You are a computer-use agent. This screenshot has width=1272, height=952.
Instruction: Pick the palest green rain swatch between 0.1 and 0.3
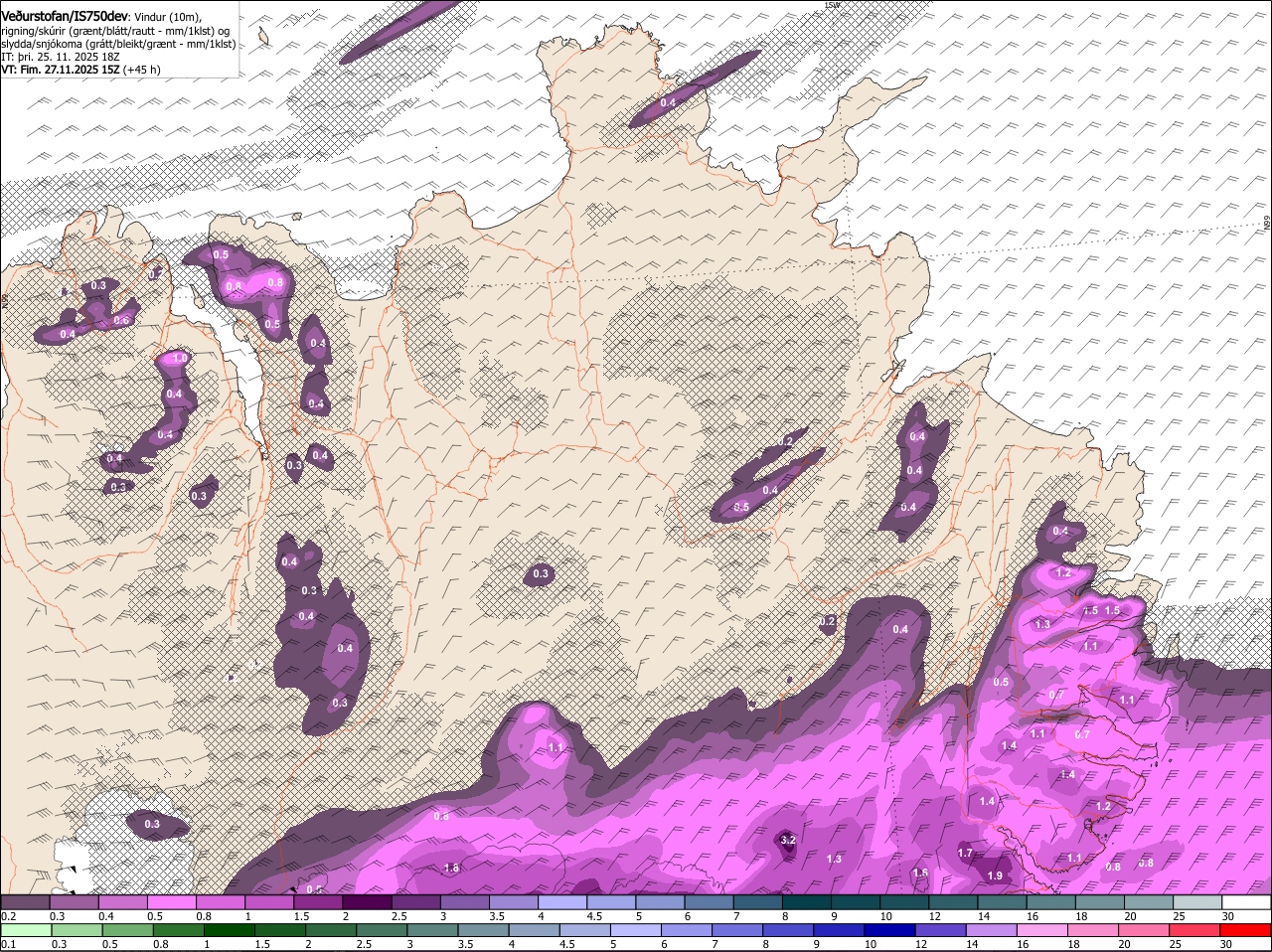pos(25,931)
